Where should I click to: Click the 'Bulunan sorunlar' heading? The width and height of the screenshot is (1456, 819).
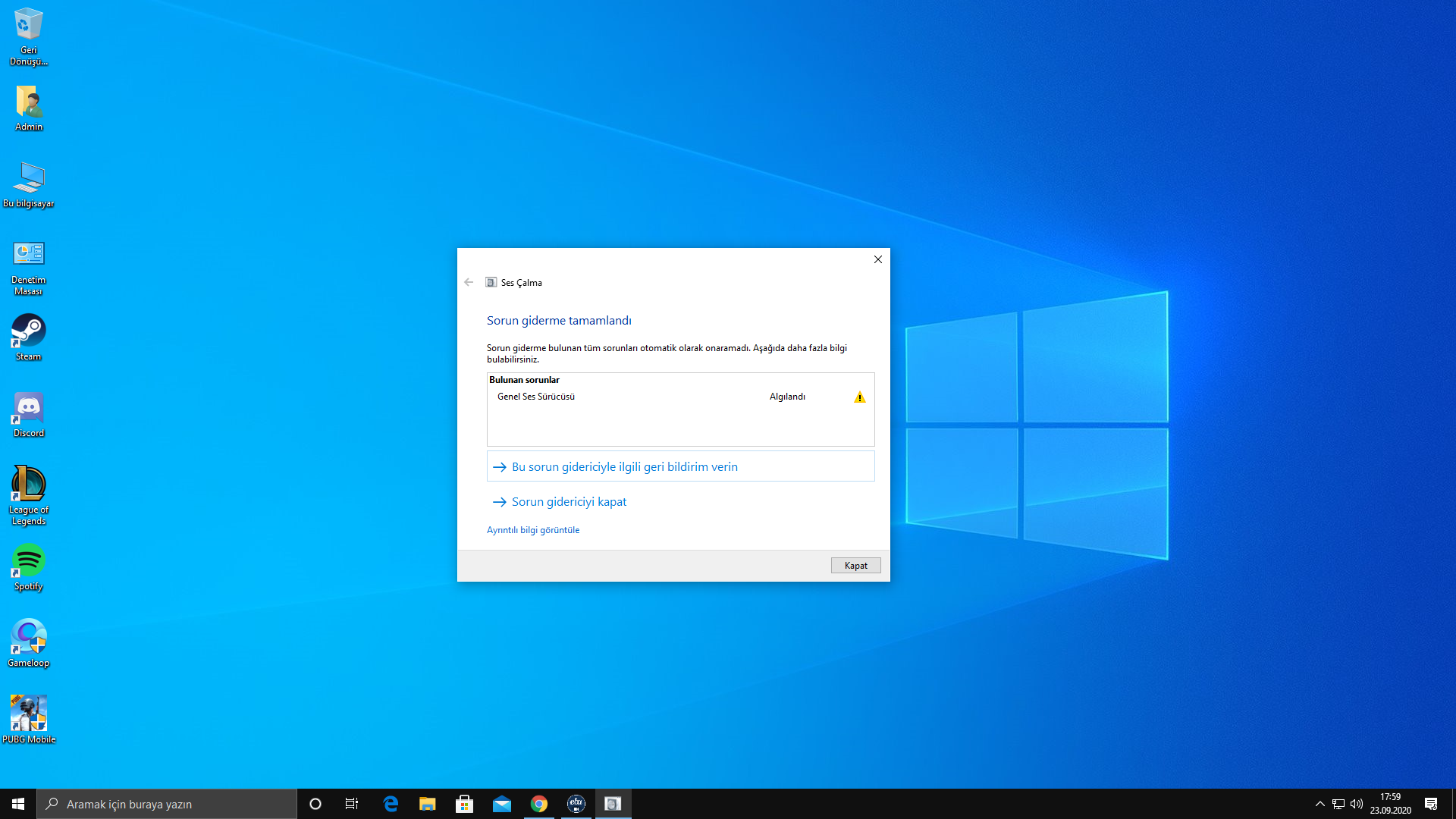tap(524, 380)
